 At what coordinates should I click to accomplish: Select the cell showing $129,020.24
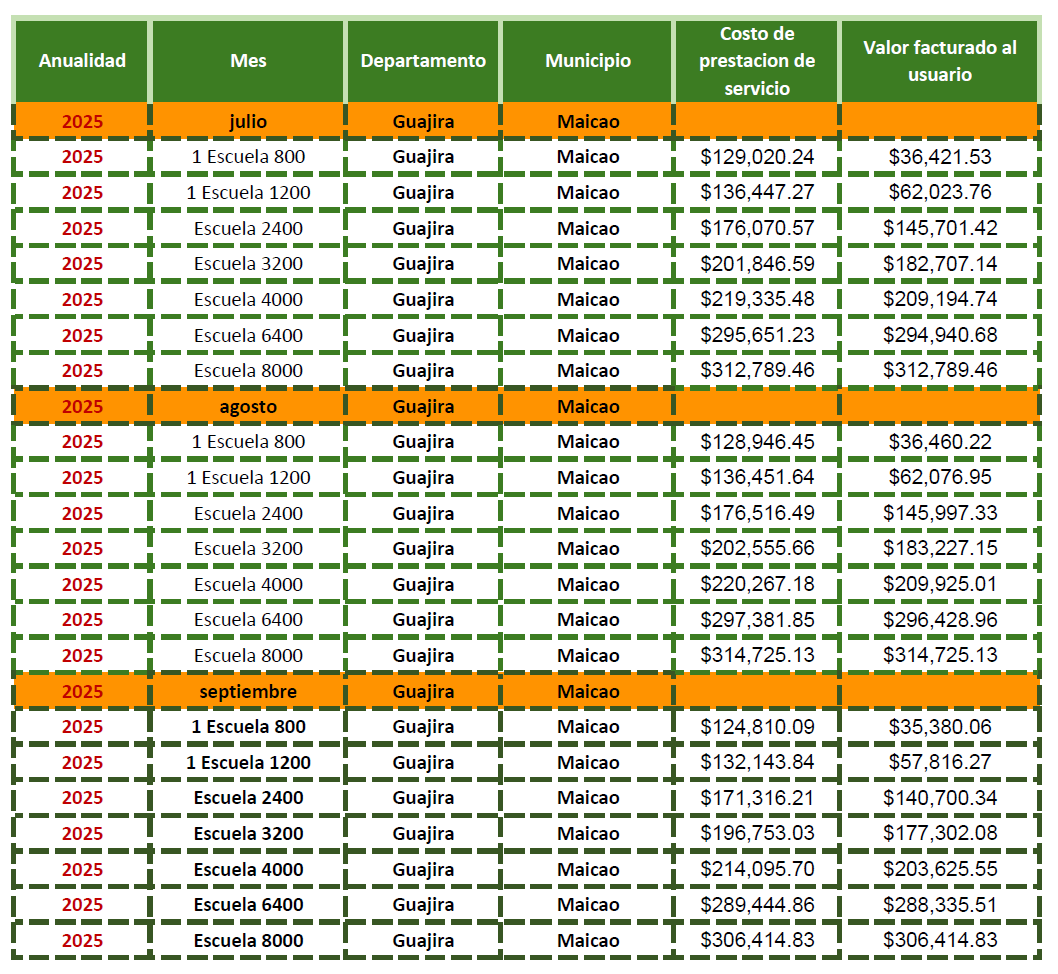[757, 157]
